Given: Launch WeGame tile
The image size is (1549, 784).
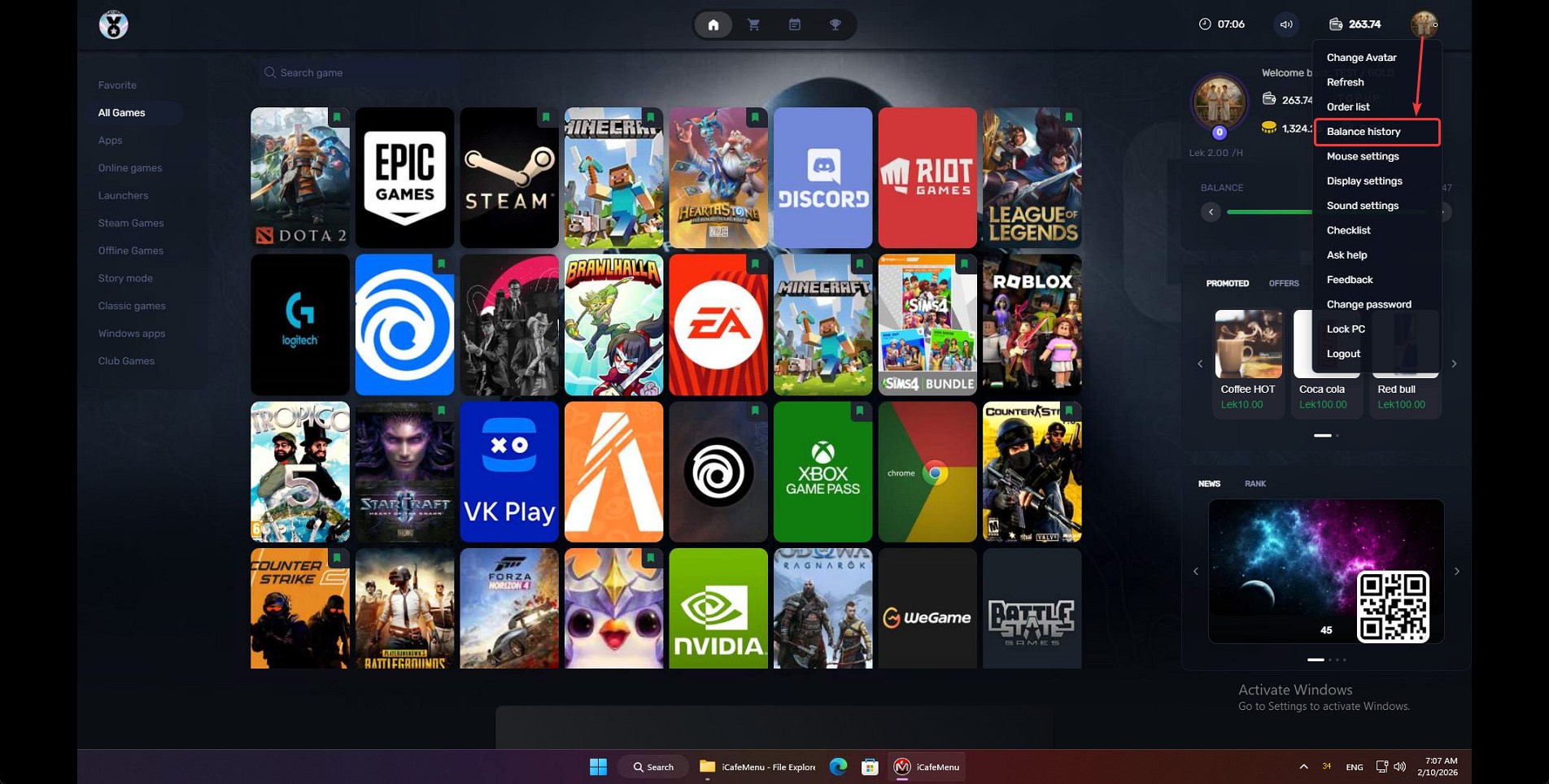Looking at the screenshot, I should pyautogui.click(x=927, y=608).
